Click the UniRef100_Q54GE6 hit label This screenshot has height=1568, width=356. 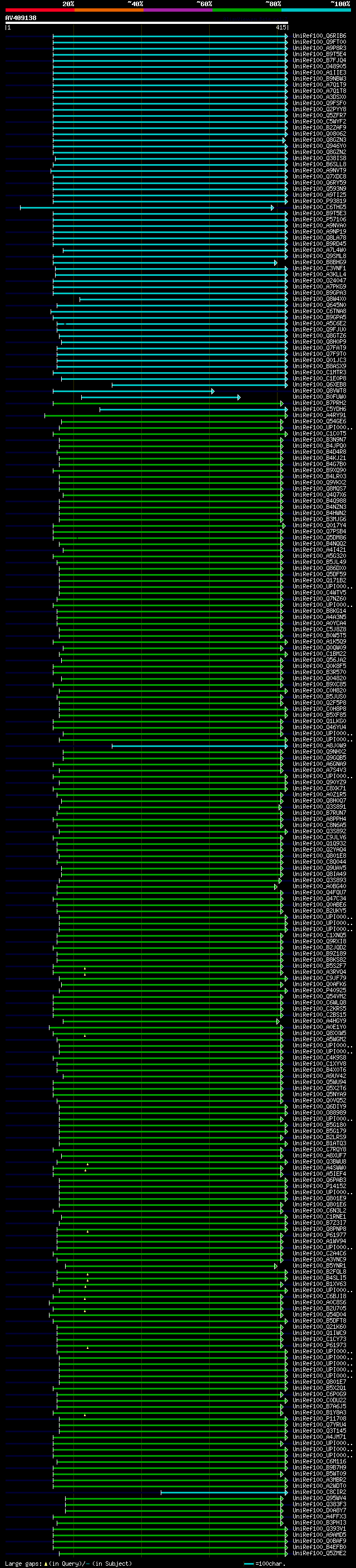point(319,421)
